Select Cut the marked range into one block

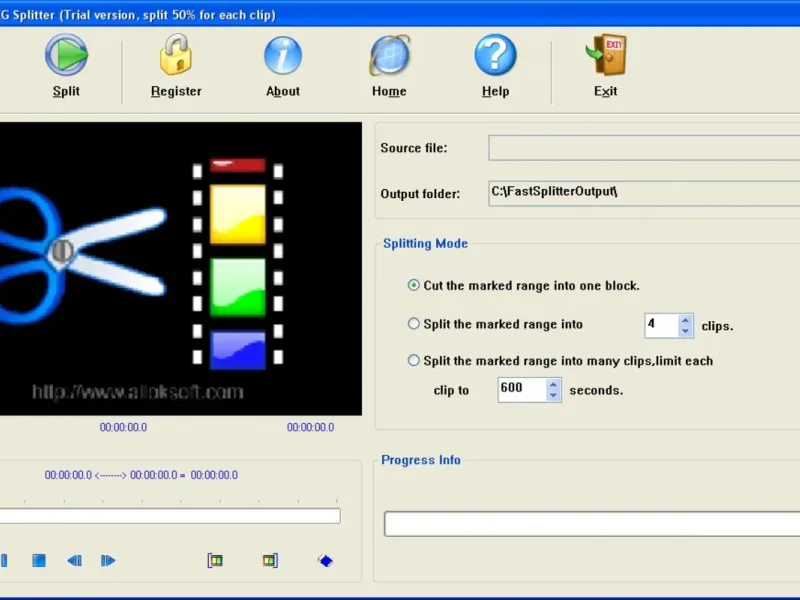[x=414, y=285]
